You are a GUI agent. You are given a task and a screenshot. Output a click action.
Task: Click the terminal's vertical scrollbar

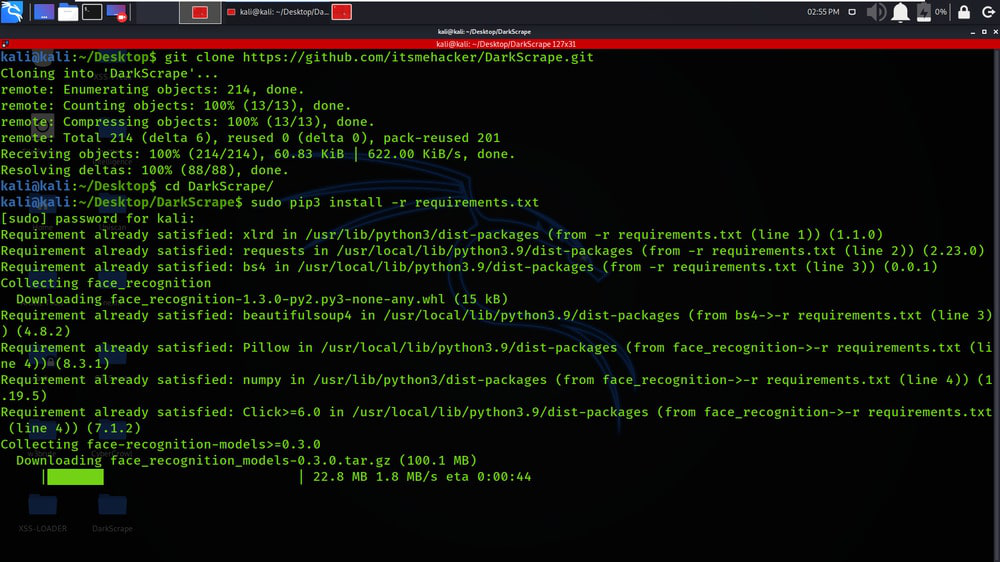coord(997,305)
